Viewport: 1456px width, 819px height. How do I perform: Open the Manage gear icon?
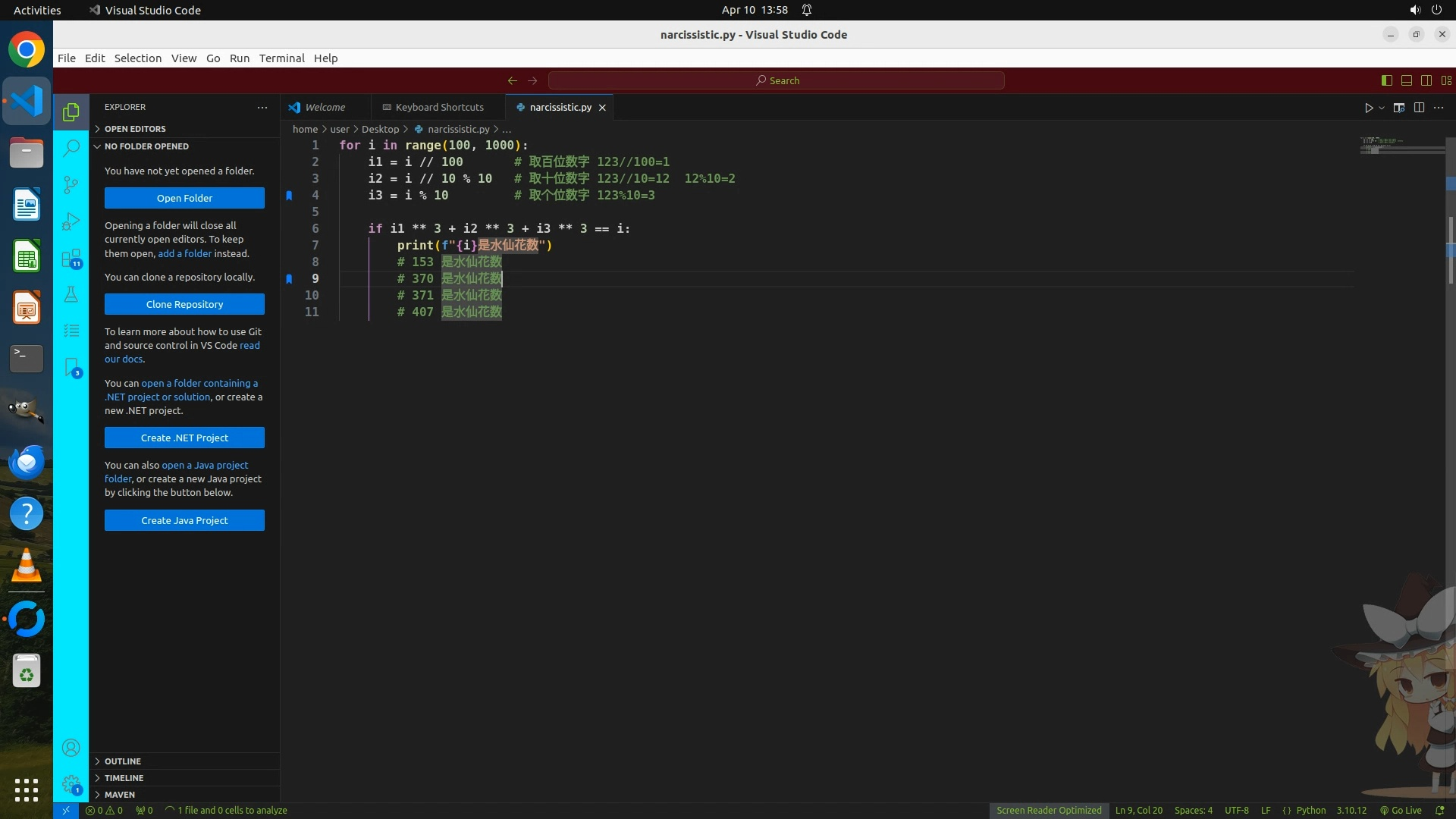pos(71,784)
